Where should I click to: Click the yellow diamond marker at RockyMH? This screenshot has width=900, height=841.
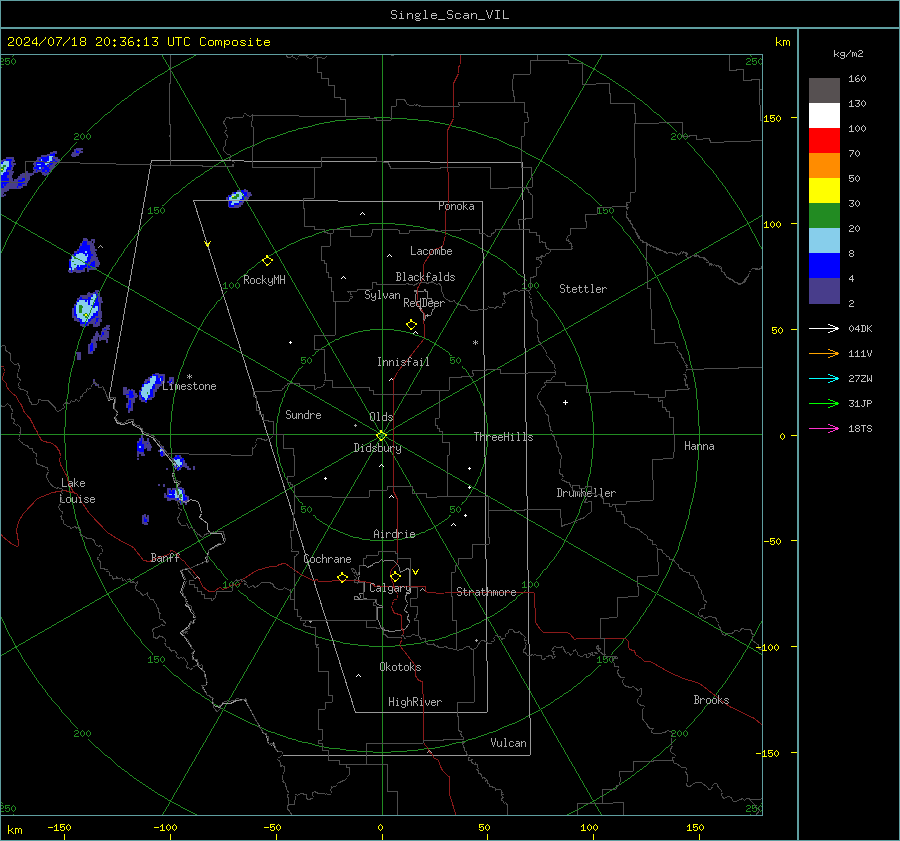(267, 261)
